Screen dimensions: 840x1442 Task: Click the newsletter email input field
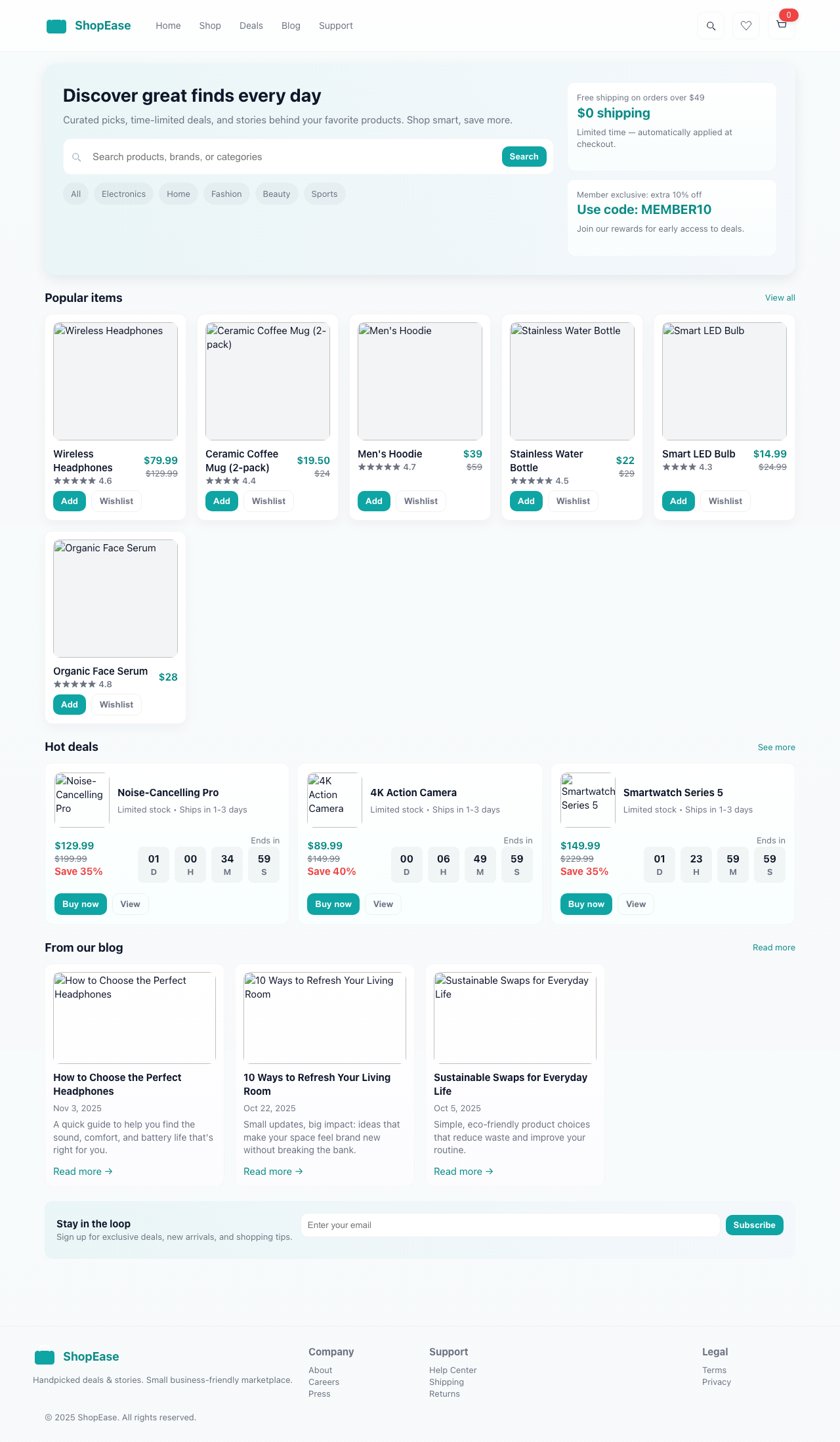pyautogui.click(x=511, y=1225)
